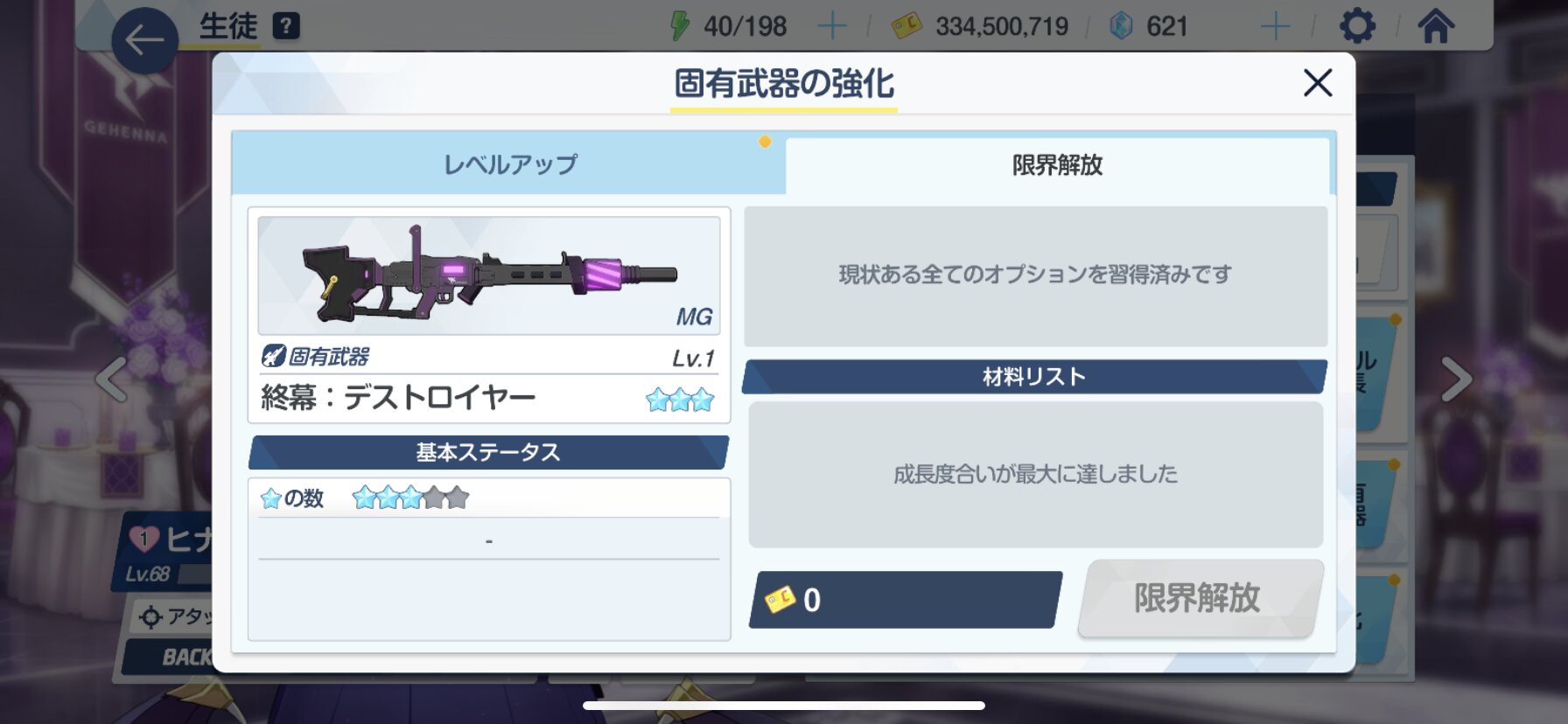Tap the credit cost field showing 0
1568x724 pixels.
[906, 600]
